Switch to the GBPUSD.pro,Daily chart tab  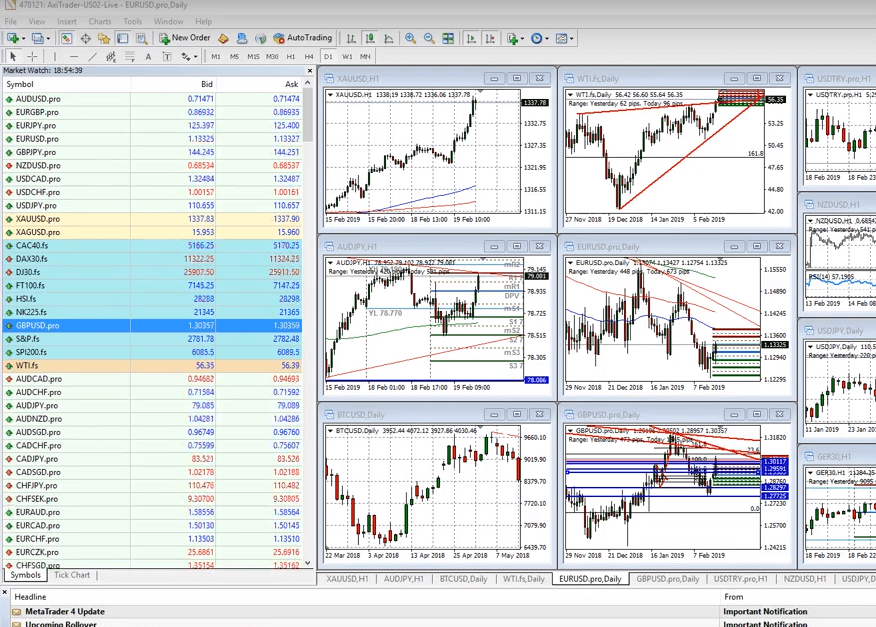pyautogui.click(x=668, y=579)
